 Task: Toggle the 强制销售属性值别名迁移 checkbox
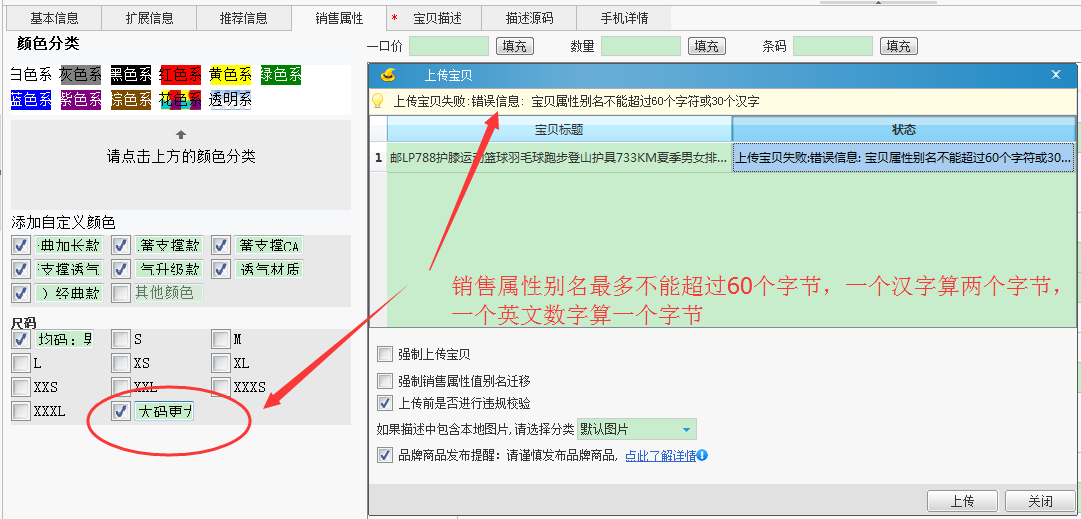pyautogui.click(x=385, y=381)
